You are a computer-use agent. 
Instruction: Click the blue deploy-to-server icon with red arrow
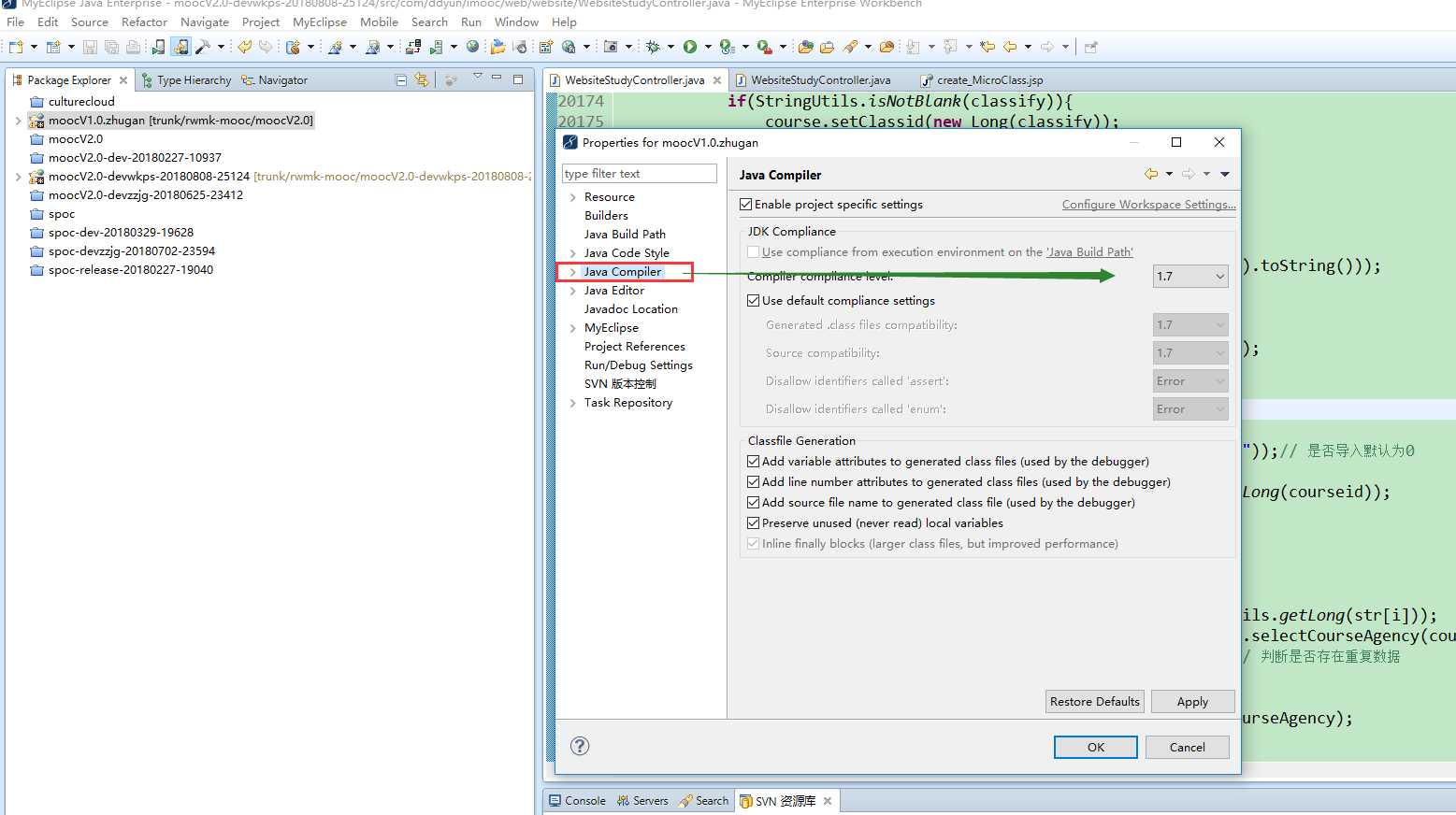[x=412, y=47]
